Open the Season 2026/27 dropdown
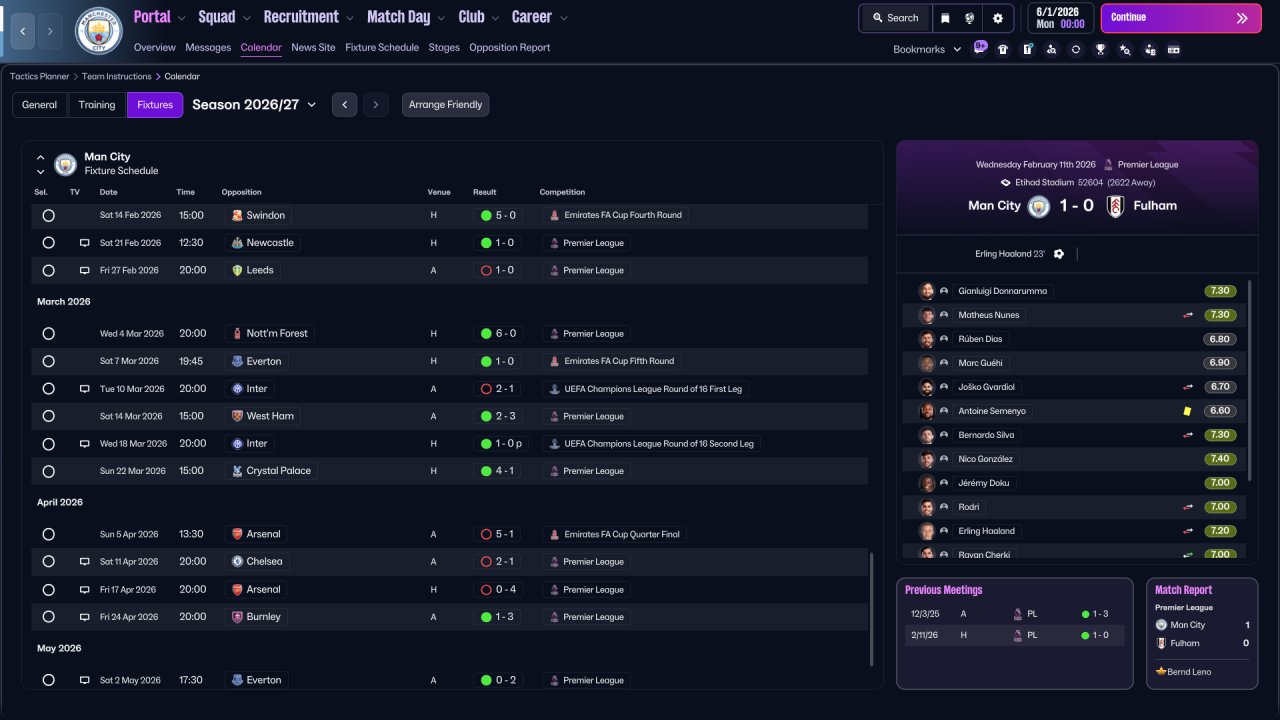 tap(254, 105)
